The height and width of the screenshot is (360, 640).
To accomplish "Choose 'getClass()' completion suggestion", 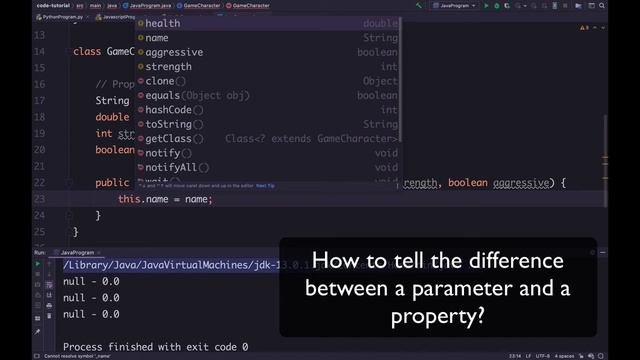I will point(268,139).
